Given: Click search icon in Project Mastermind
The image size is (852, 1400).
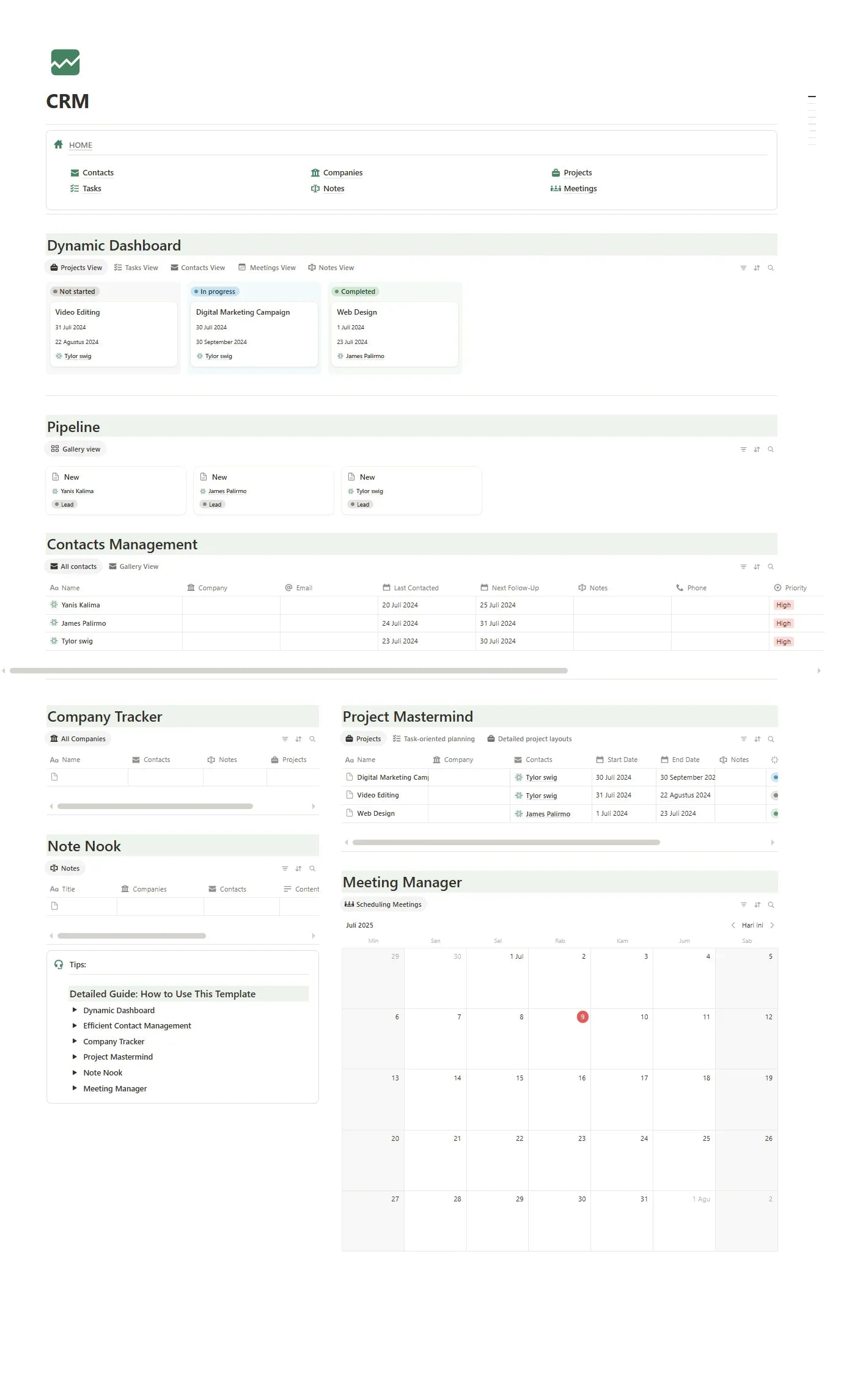Looking at the screenshot, I should coord(771,739).
